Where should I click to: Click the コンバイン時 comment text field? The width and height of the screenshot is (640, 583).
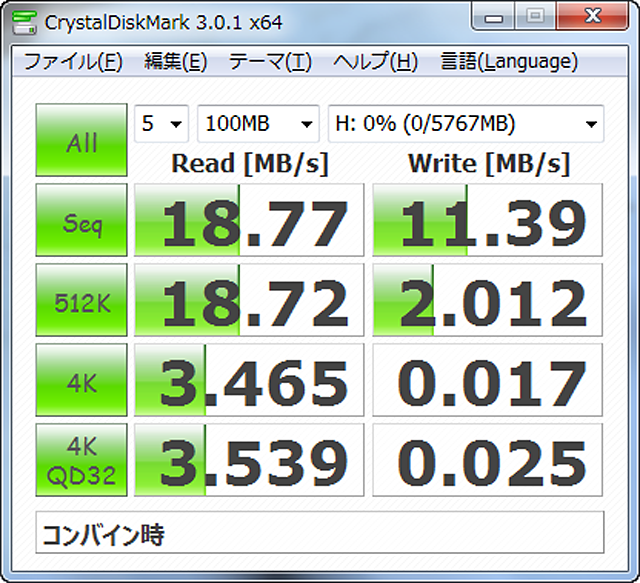tap(320, 533)
